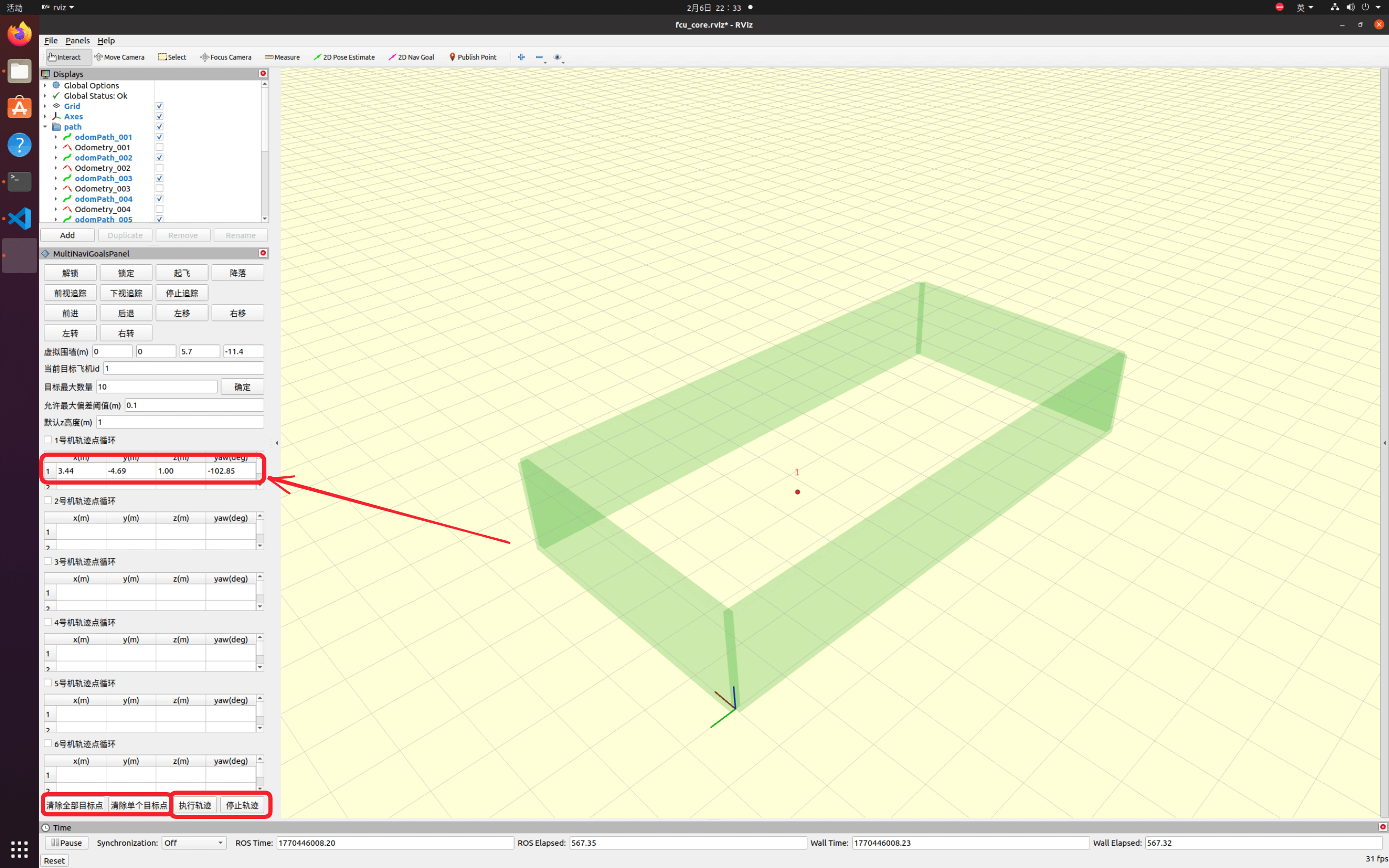Expand odomPath_001 properties
The width and height of the screenshot is (1389, 868).
pos(56,137)
